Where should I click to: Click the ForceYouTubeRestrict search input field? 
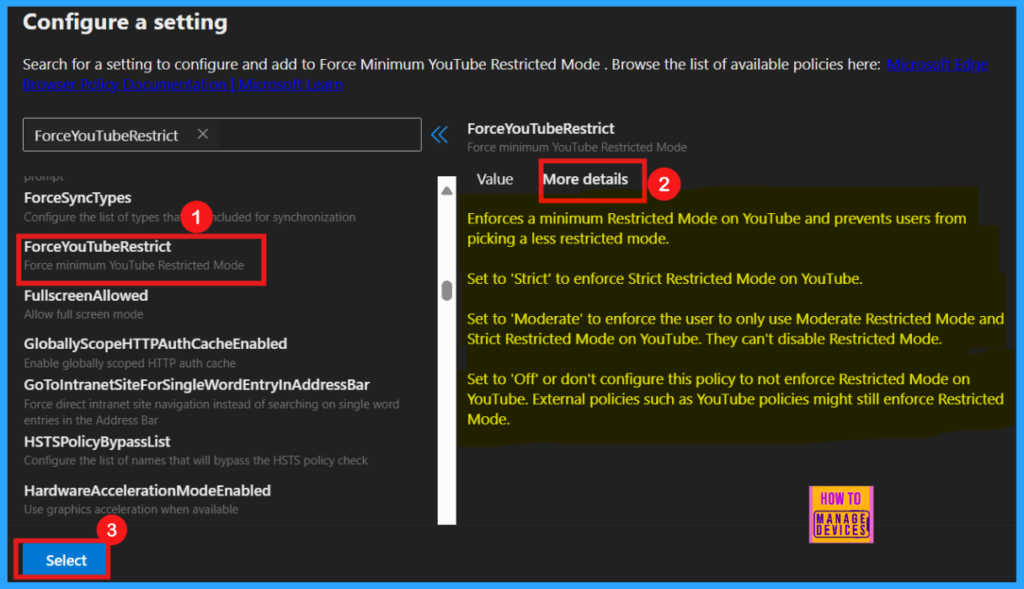click(x=222, y=135)
